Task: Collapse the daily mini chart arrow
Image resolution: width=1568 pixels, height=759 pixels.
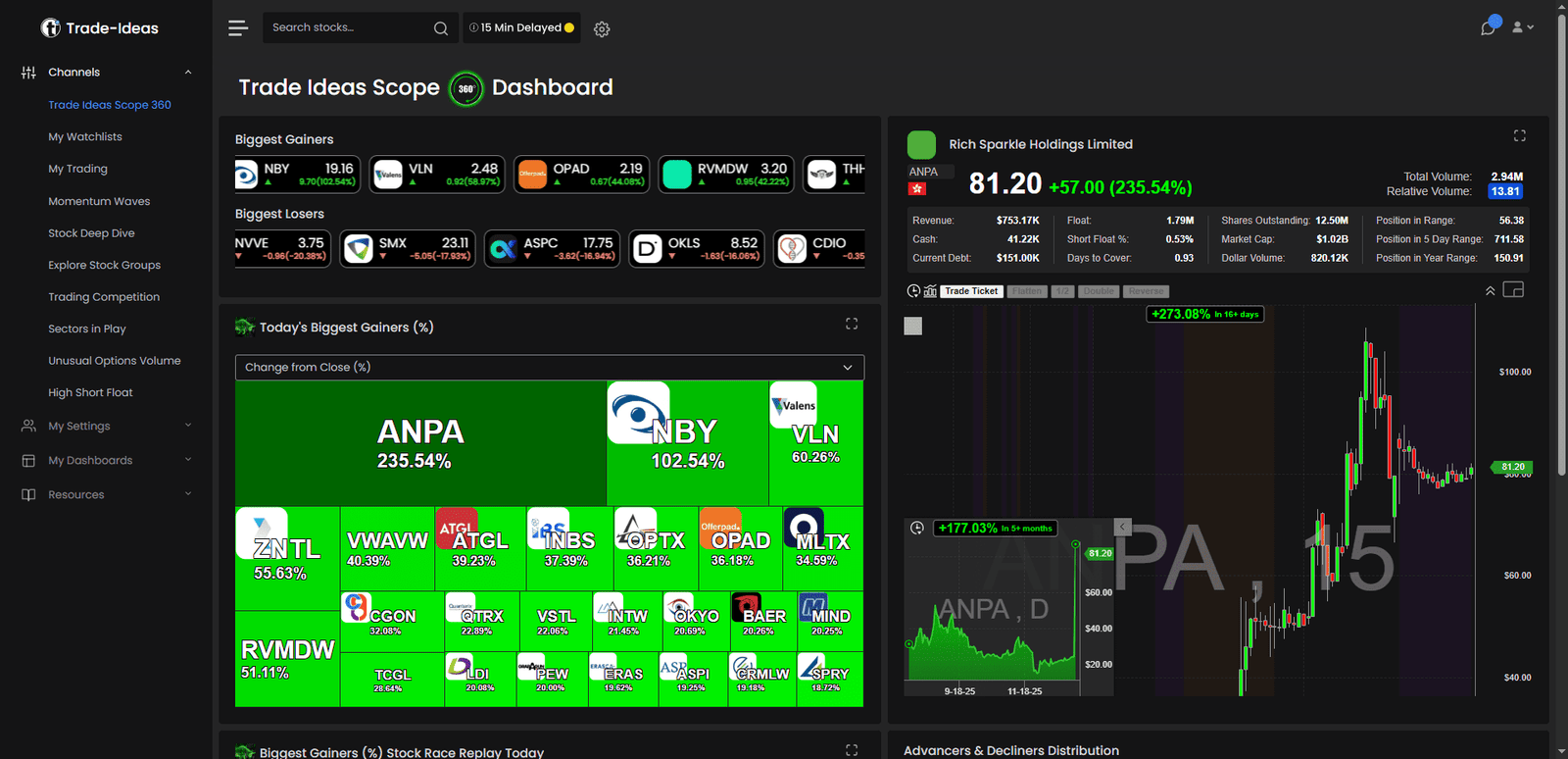Action: click(x=1123, y=527)
